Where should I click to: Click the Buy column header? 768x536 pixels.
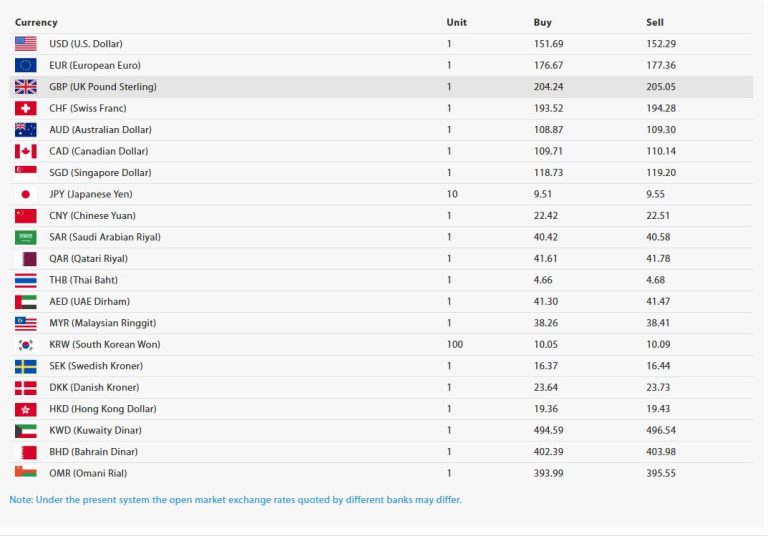click(x=543, y=22)
